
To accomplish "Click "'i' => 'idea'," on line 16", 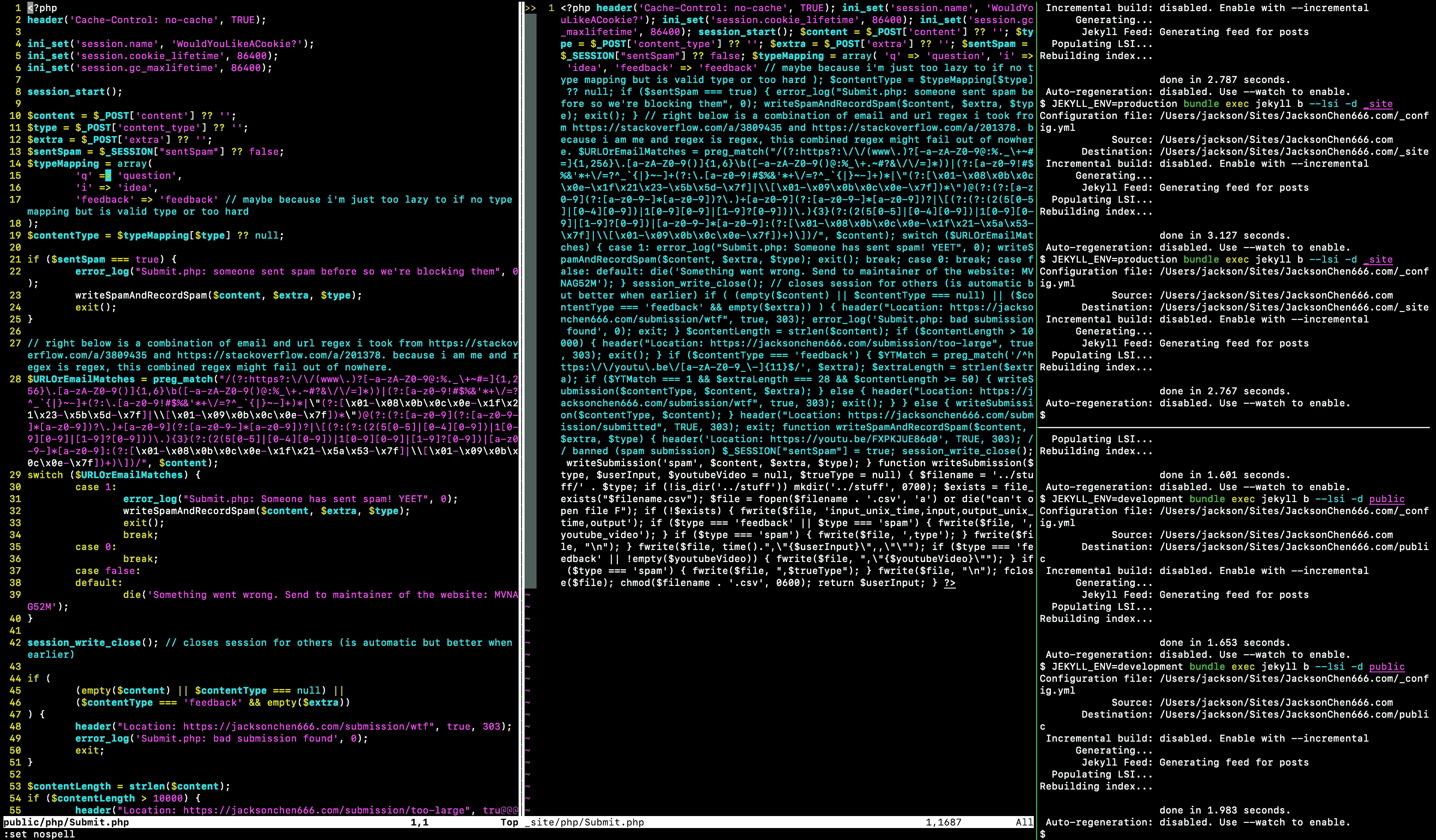I will [117, 187].
